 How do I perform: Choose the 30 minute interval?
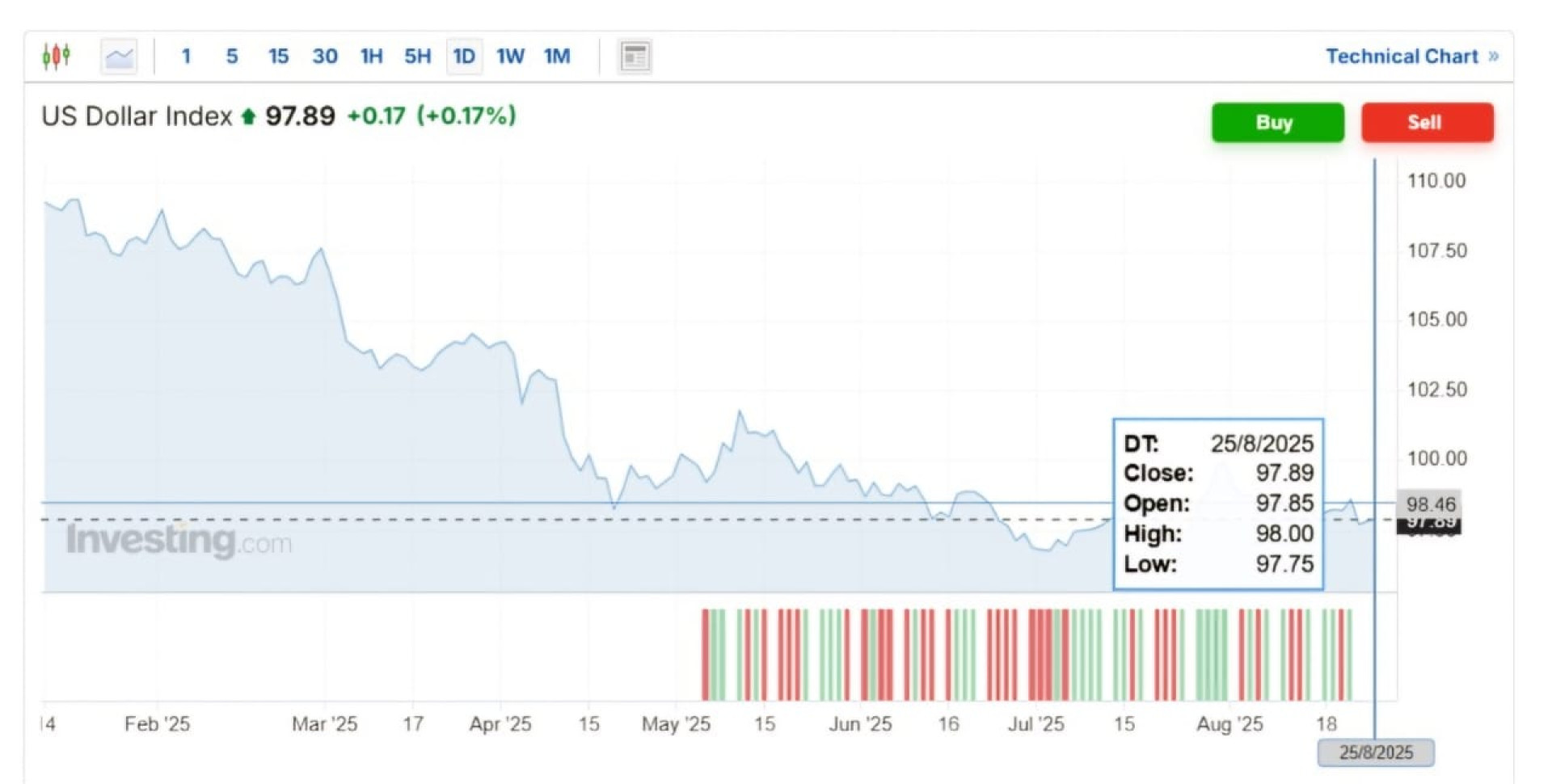[x=325, y=57]
